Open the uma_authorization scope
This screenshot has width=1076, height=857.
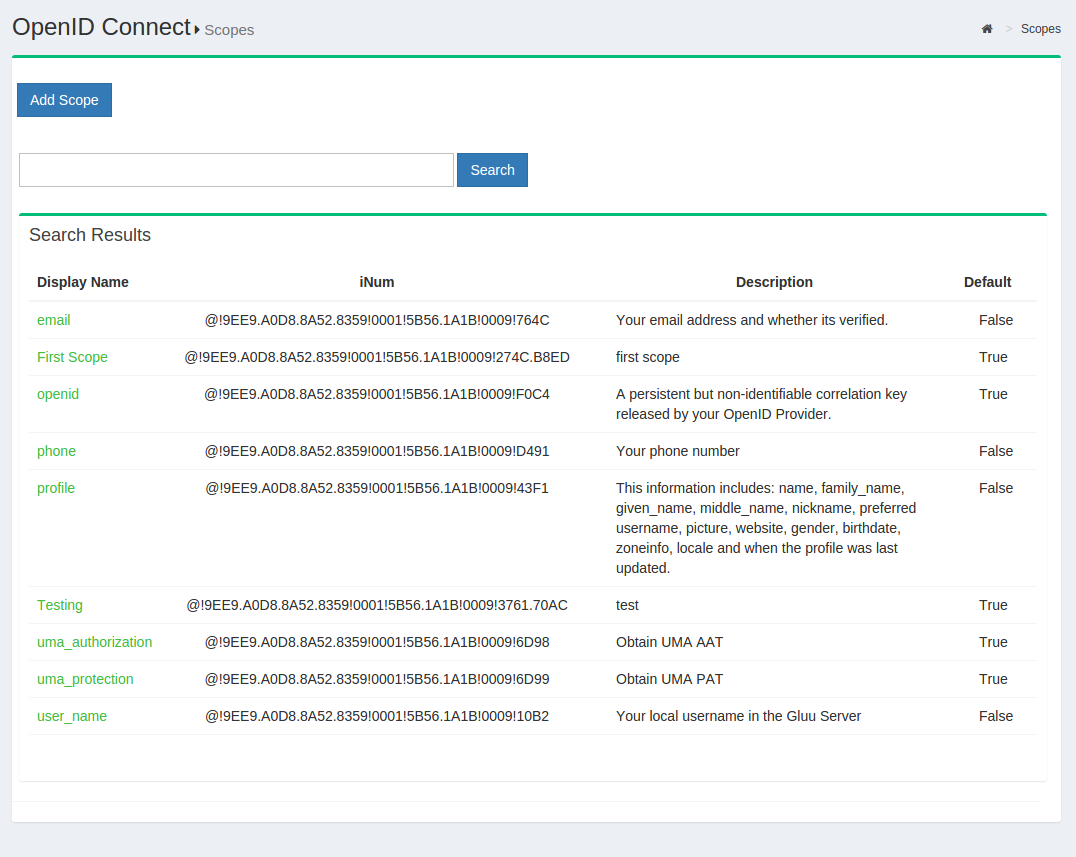(x=95, y=642)
